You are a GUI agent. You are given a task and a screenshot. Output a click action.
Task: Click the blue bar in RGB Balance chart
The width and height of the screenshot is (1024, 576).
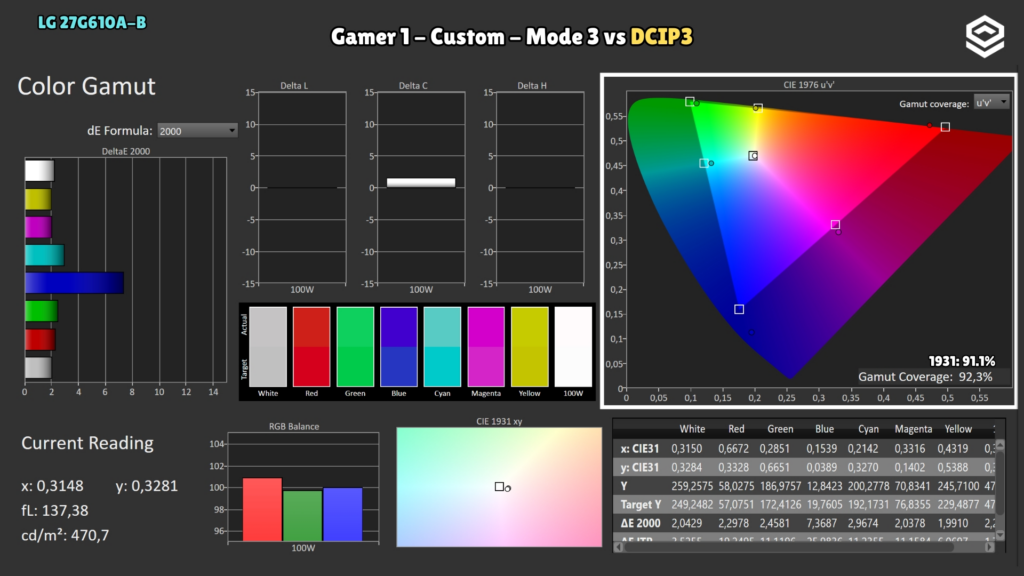343,514
